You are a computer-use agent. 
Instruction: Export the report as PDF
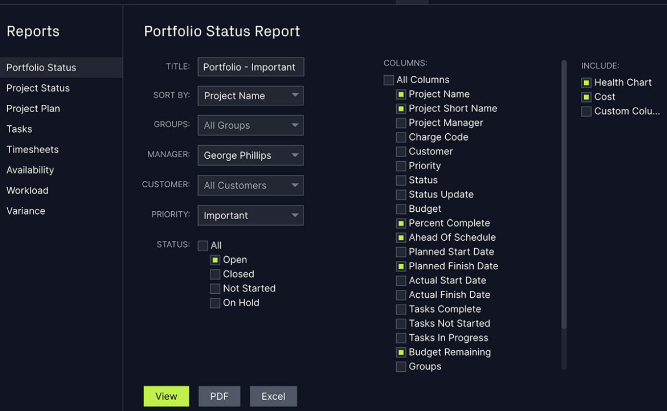(x=219, y=396)
